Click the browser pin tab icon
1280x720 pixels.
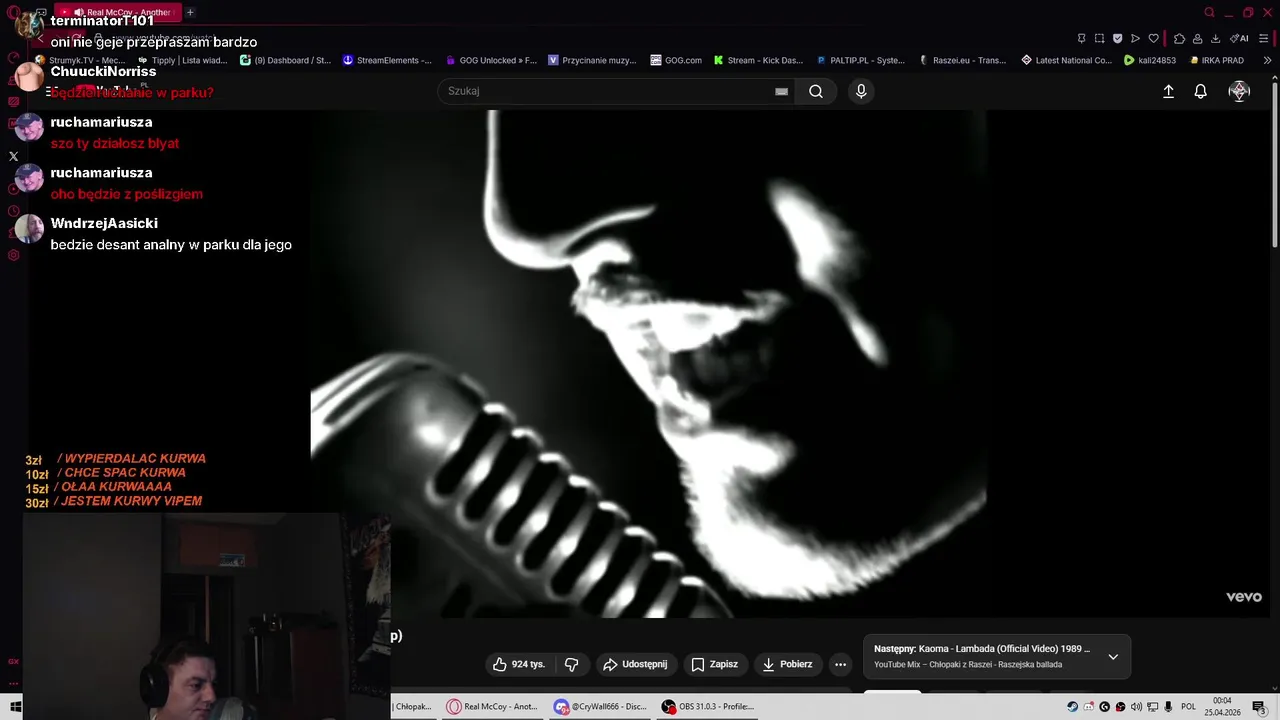[x=1081, y=39]
